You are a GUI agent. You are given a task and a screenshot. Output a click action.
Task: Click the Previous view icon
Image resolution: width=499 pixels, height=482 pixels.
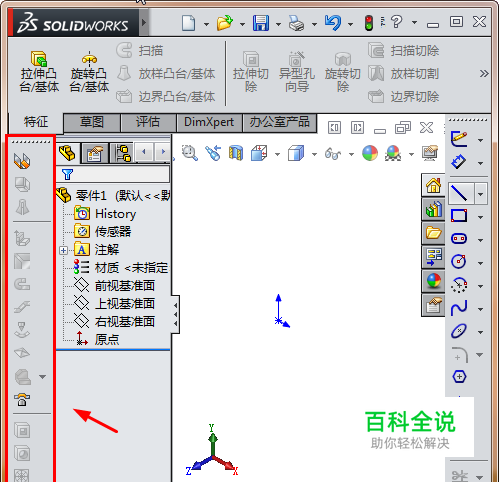(213, 153)
